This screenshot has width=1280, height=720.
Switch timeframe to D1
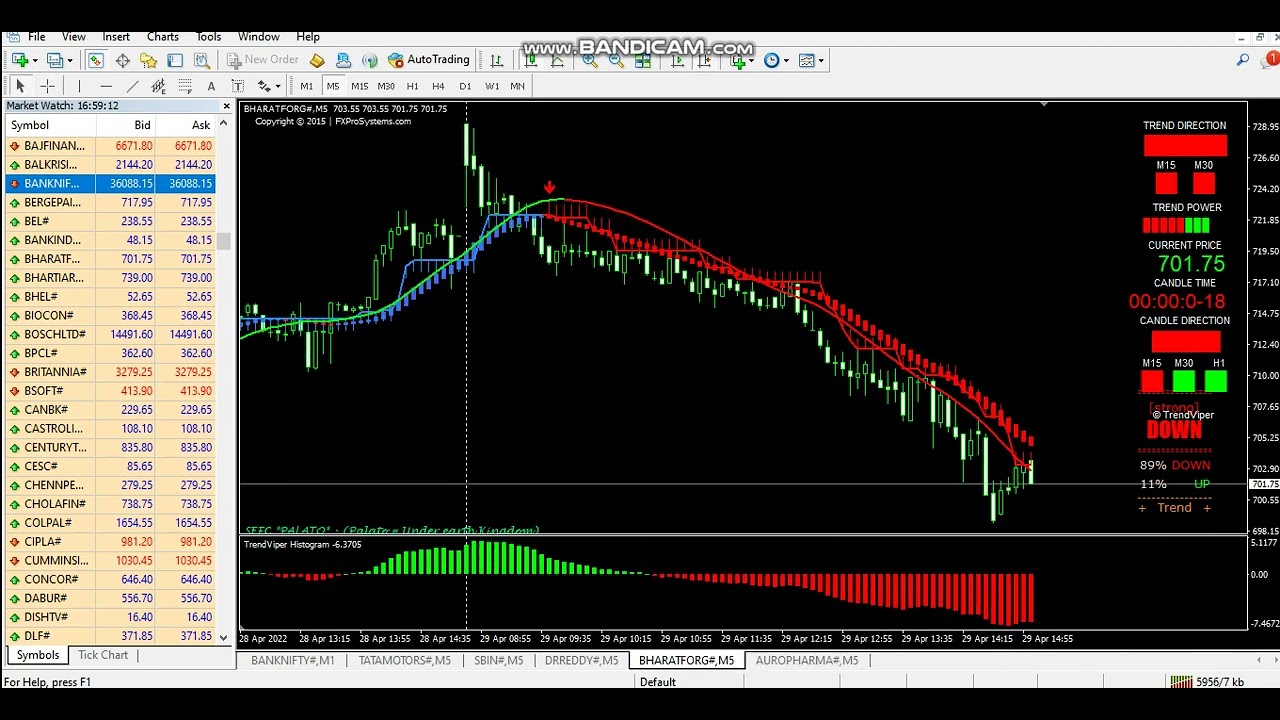pyautogui.click(x=465, y=86)
